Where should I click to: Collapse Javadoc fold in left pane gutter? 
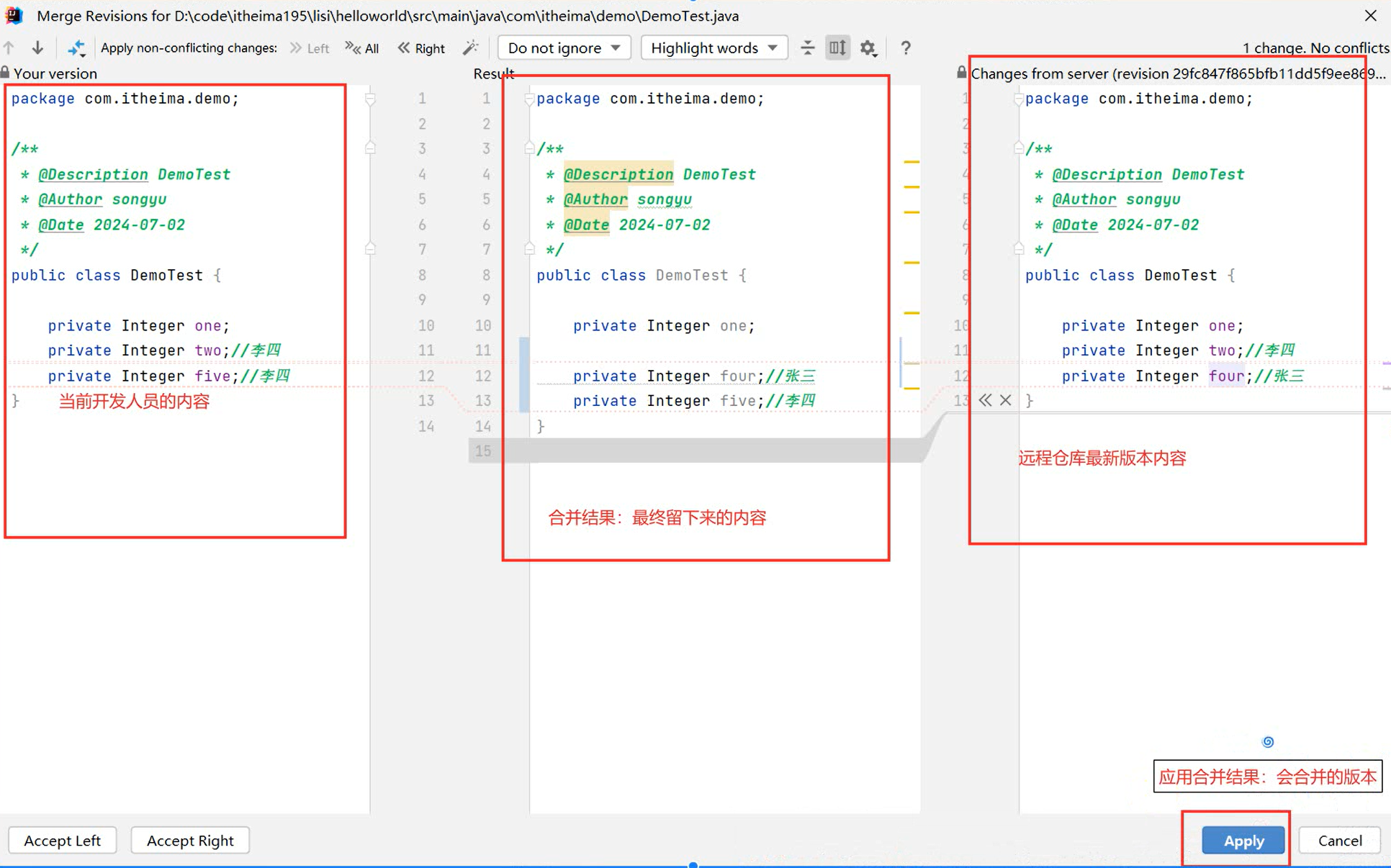(370, 148)
